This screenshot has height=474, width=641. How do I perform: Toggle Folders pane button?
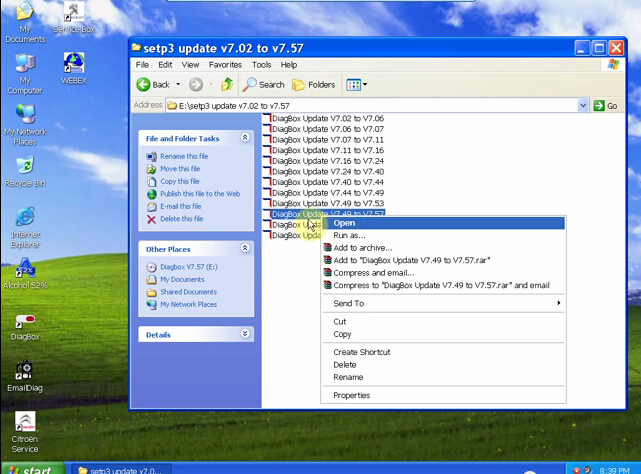tap(314, 85)
